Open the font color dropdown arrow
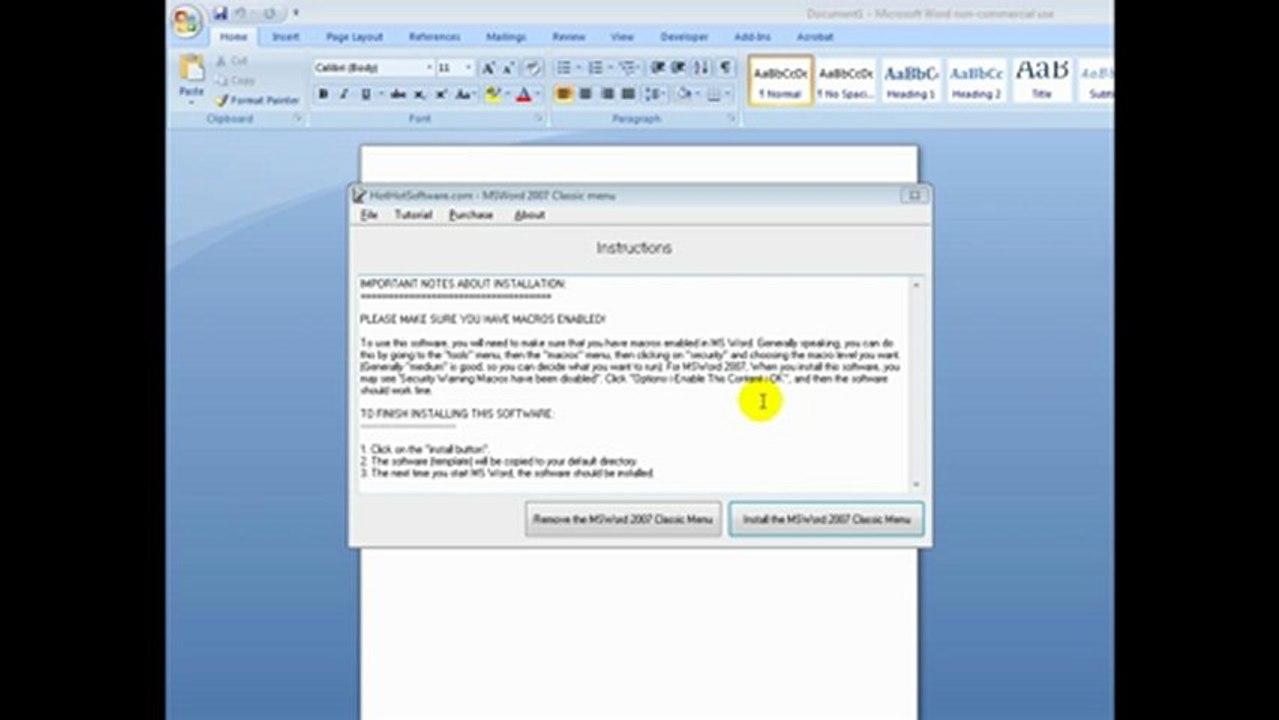1279x720 pixels. point(537,94)
